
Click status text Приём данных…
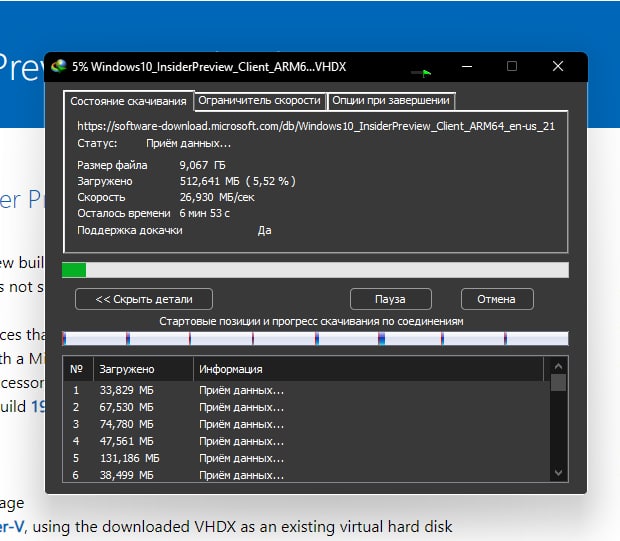tap(188, 143)
